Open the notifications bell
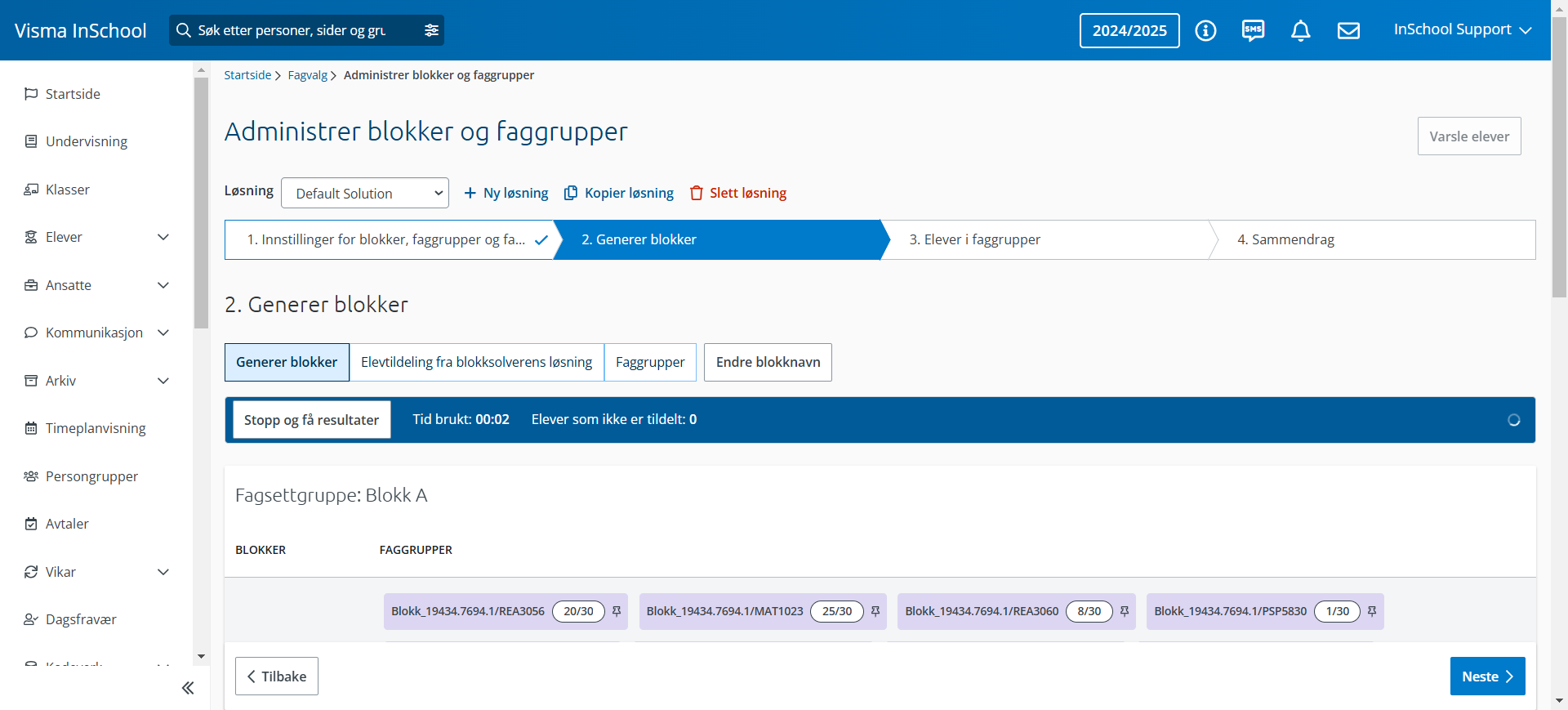This screenshot has height=710, width=1568. point(1300,30)
